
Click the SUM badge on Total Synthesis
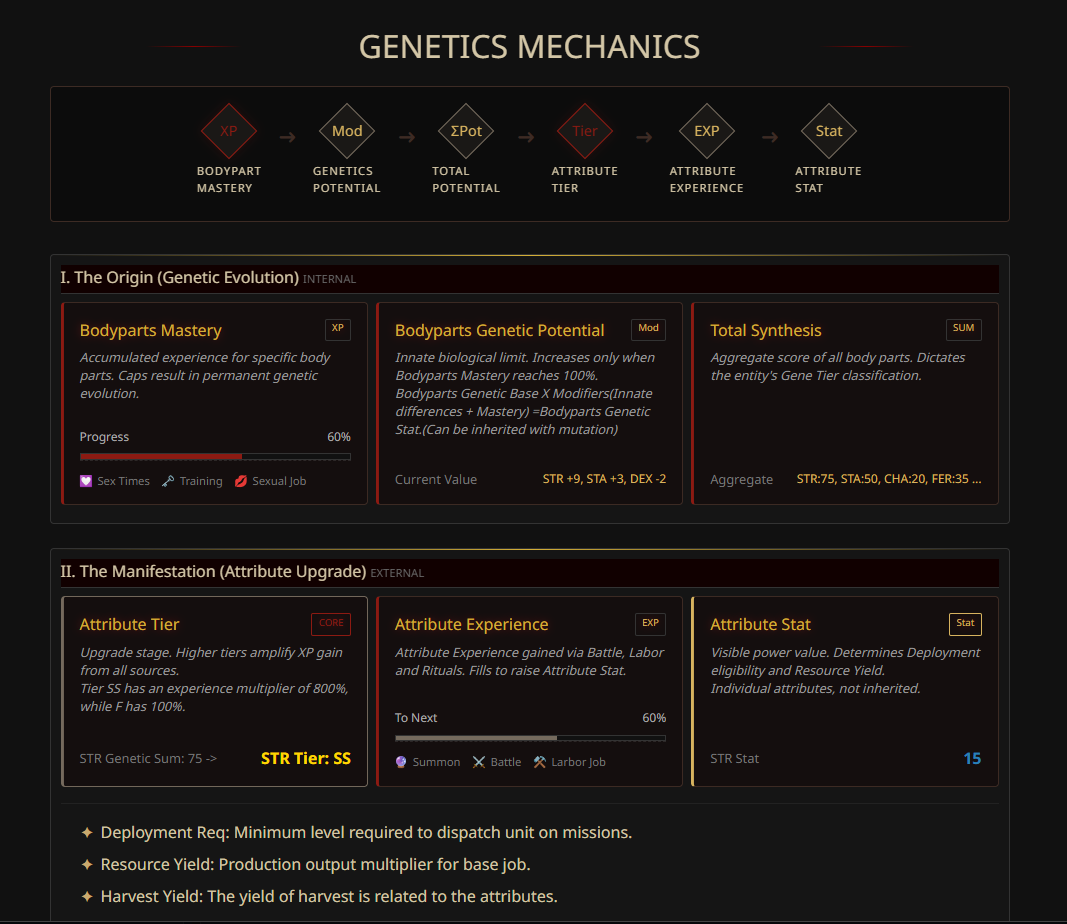pos(964,328)
